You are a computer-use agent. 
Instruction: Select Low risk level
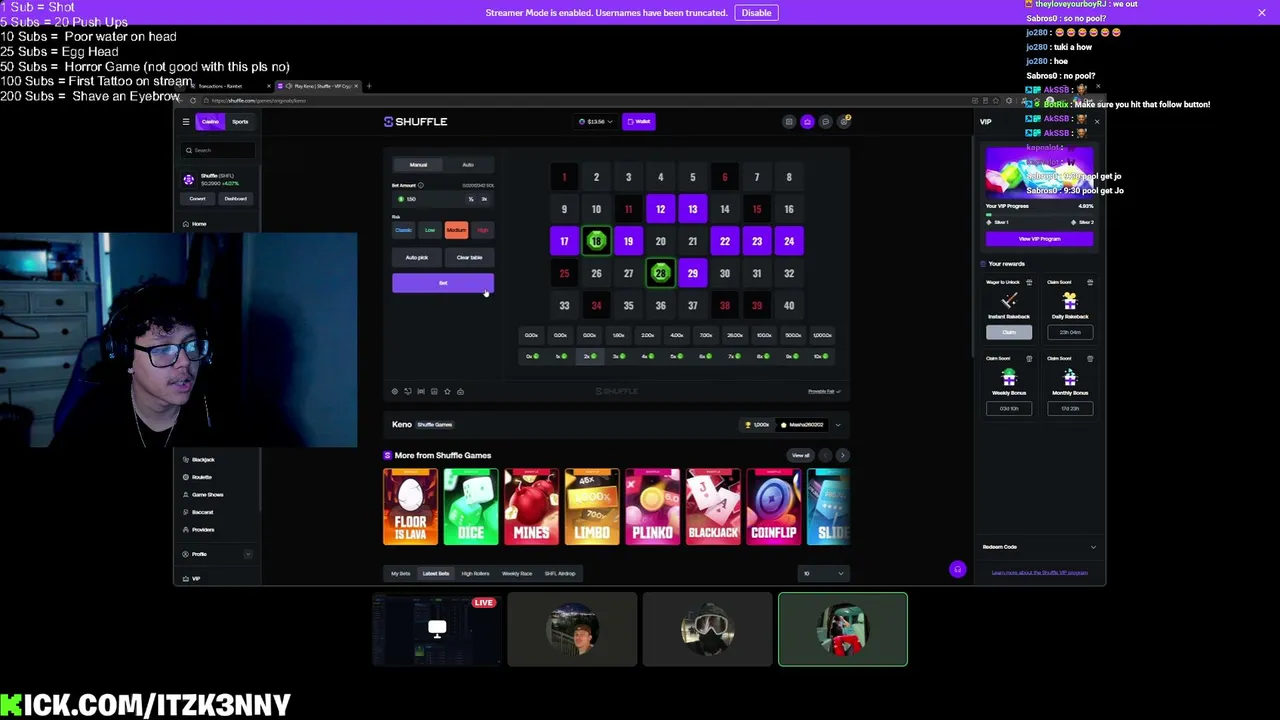[430, 231]
